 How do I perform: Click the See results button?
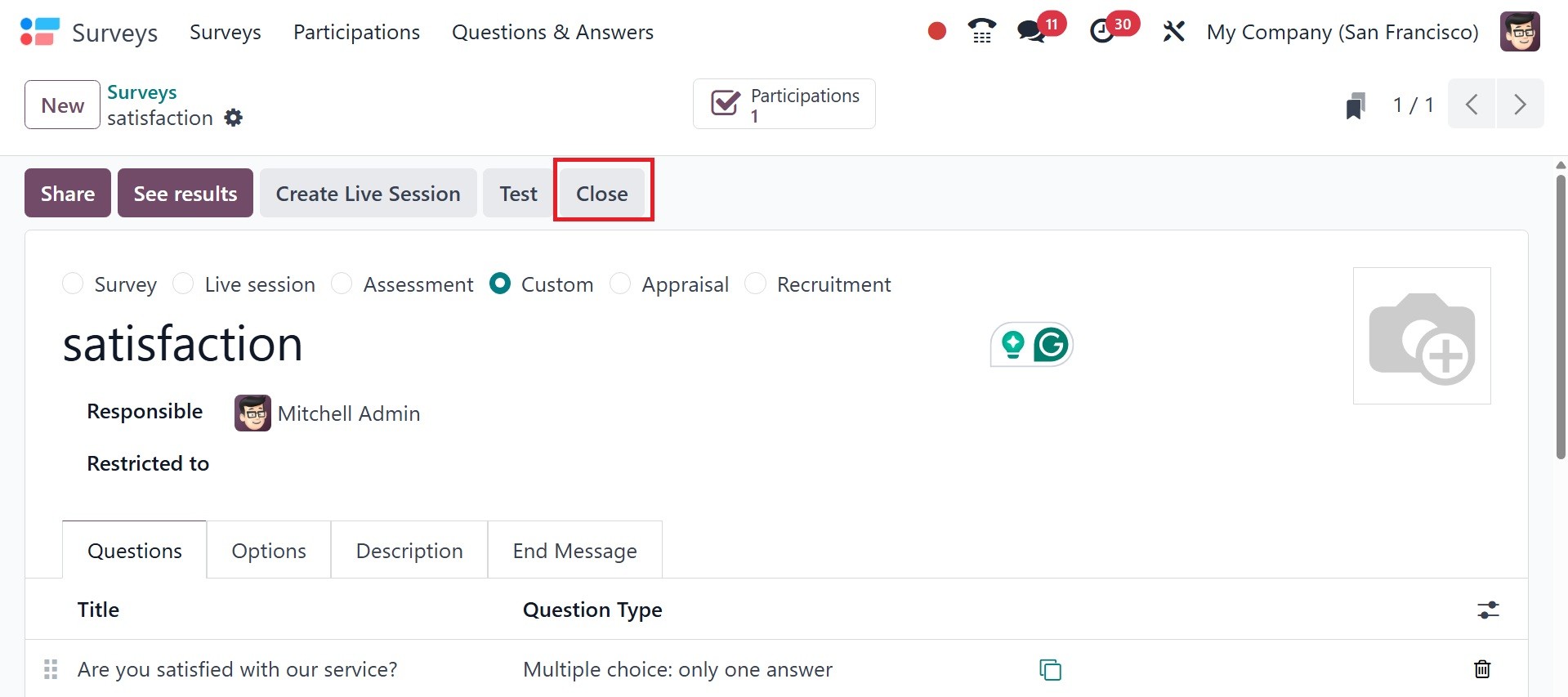click(x=185, y=194)
